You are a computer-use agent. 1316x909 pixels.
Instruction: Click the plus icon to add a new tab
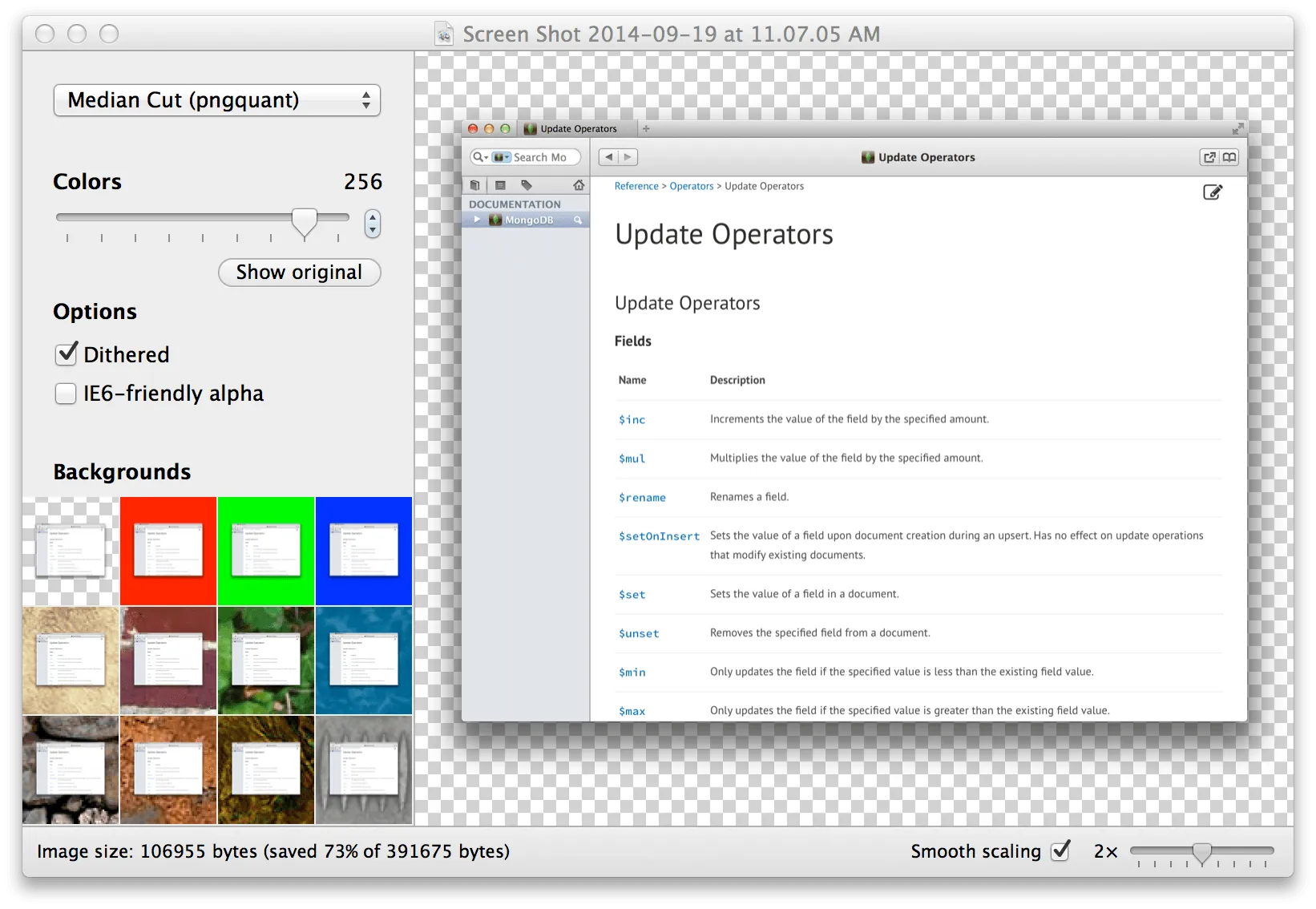[x=646, y=128]
